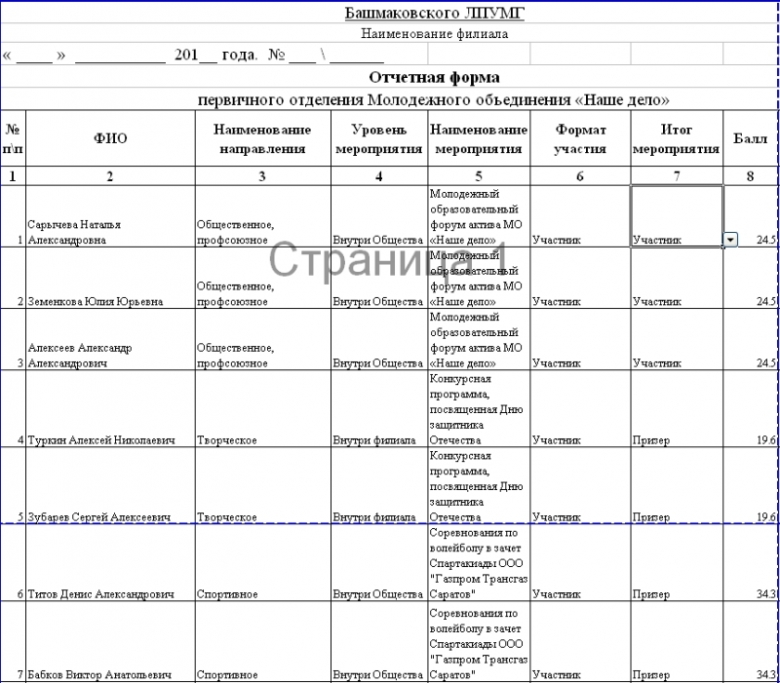
Task: Select 'Молодежный образовательный форум' event in Алексеев's row
Action: tap(479, 339)
